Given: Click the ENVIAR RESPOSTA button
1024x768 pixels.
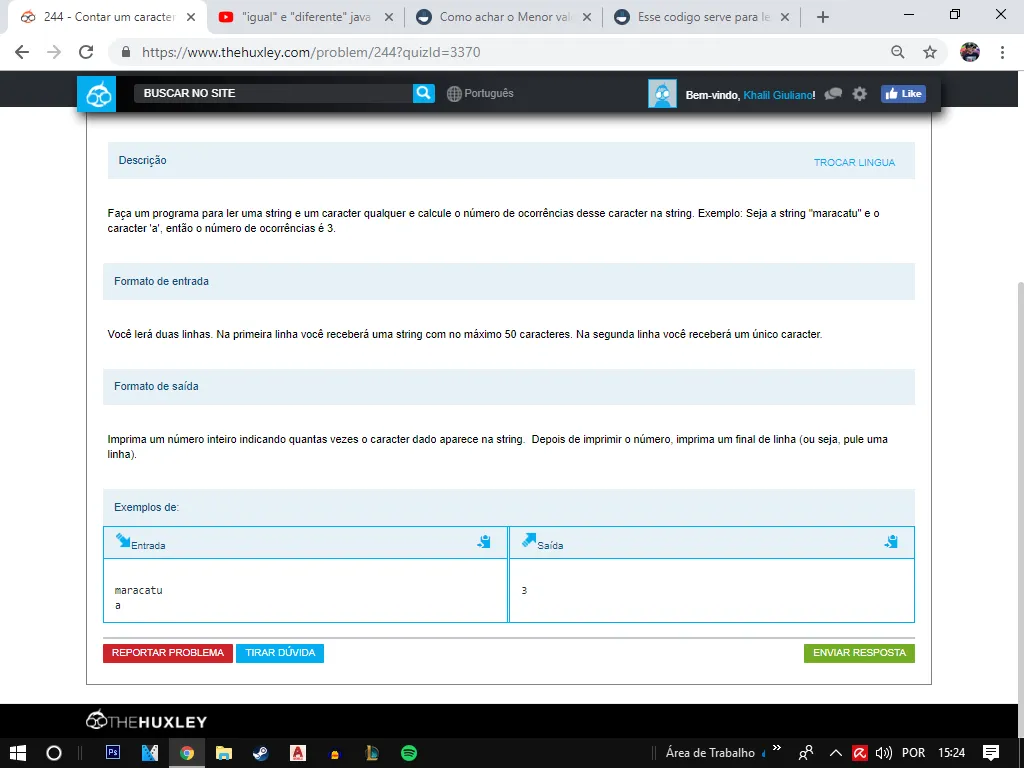Looking at the screenshot, I should (x=859, y=653).
